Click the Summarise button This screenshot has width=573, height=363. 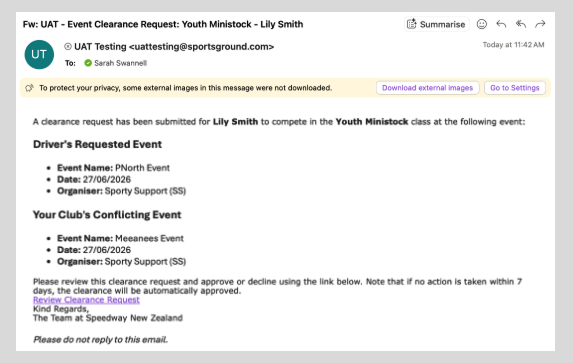pyautogui.click(x=437, y=24)
